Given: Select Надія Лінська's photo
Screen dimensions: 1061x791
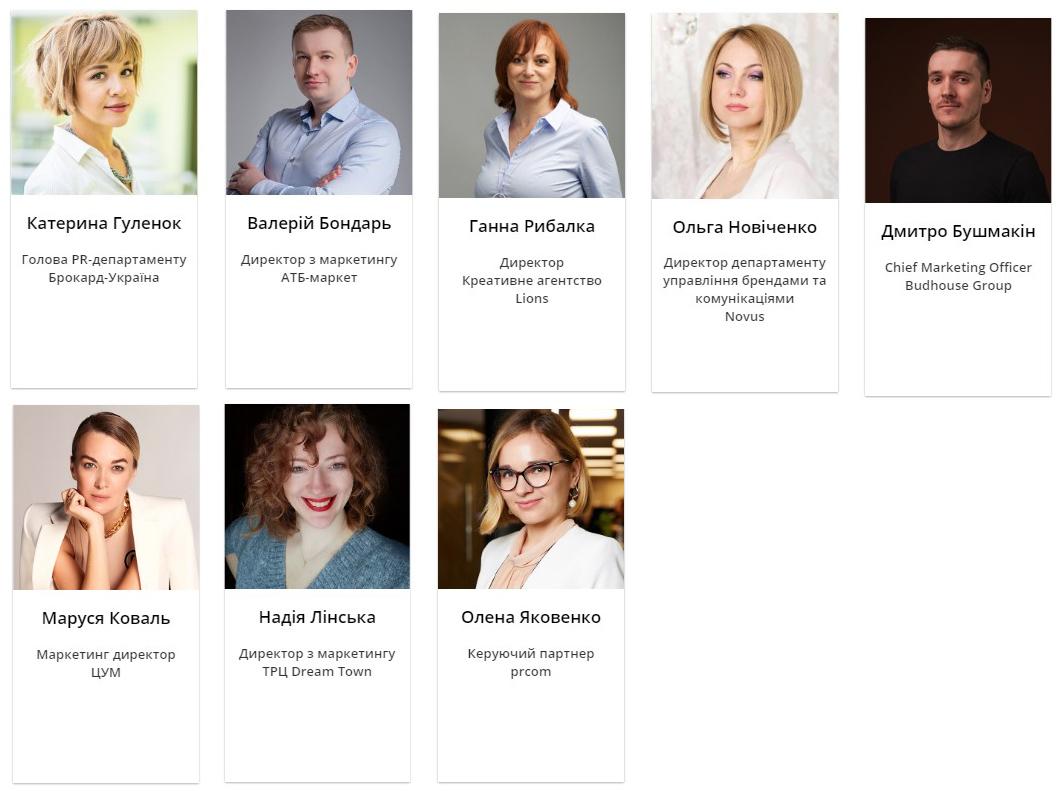Looking at the screenshot, I should tap(317, 497).
